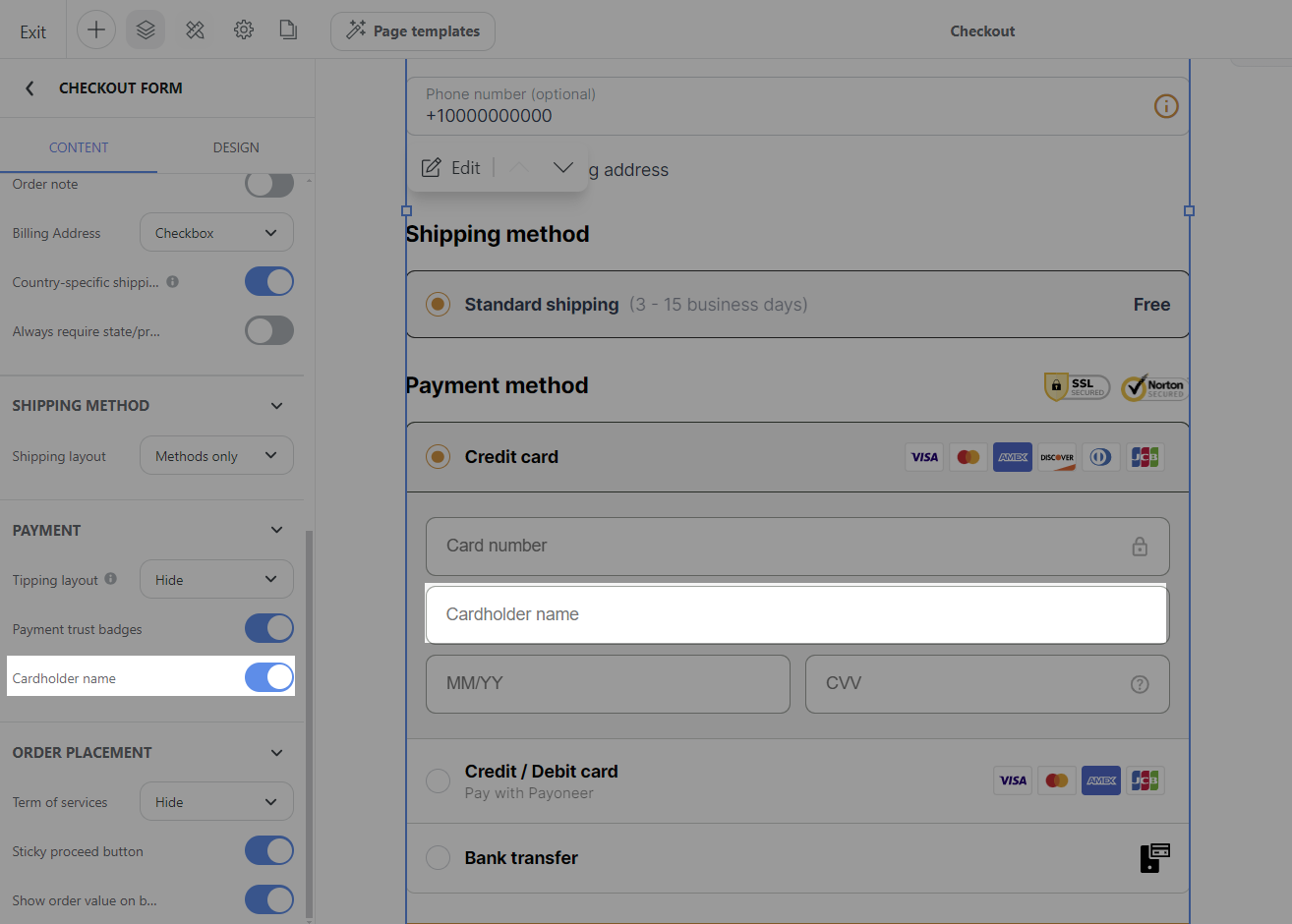Click the Mastercard logo in Credit card row
Screen dimensions: 1292x924
969,457
